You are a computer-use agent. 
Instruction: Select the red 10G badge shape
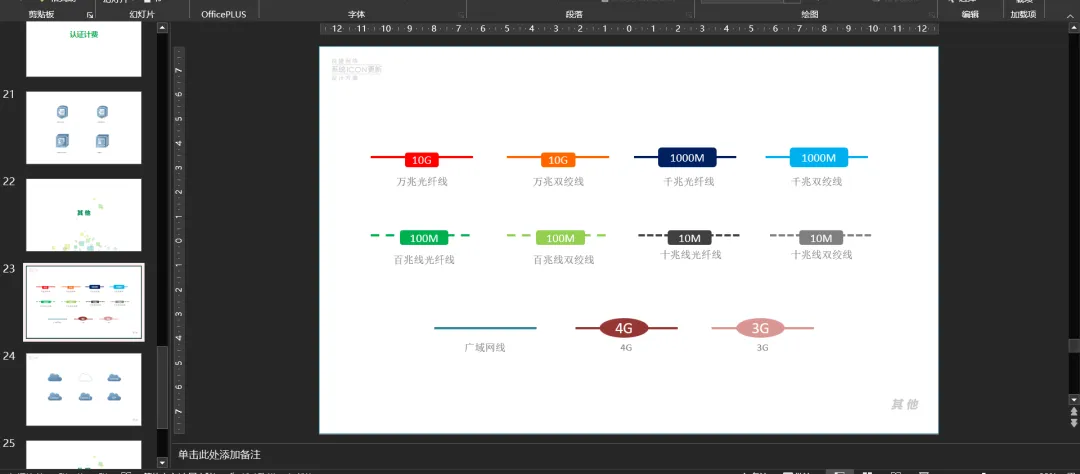point(422,160)
